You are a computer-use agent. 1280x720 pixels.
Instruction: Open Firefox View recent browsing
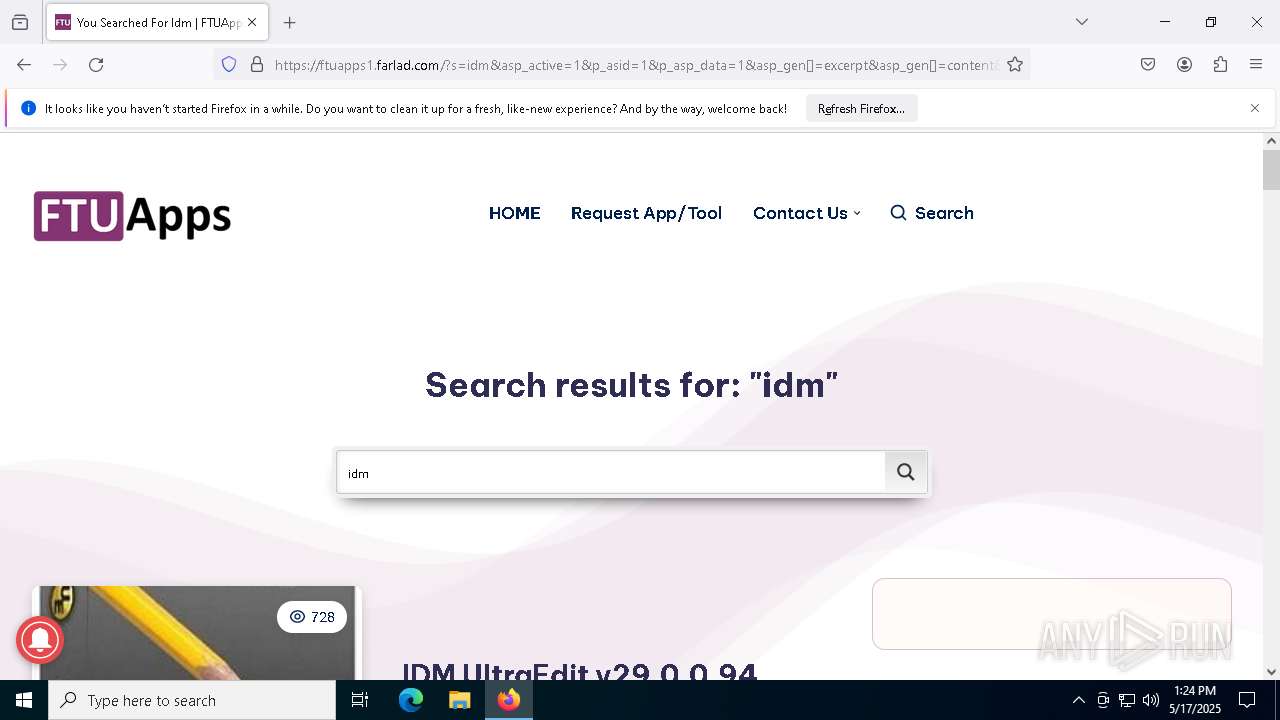click(x=20, y=22)
